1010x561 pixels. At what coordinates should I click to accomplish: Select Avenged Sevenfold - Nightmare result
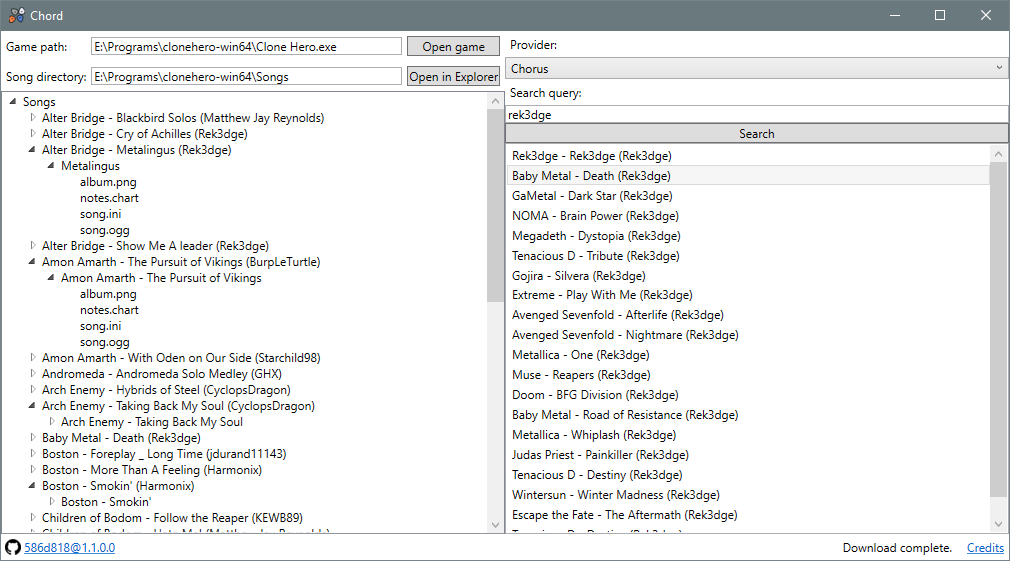point(748,335)
